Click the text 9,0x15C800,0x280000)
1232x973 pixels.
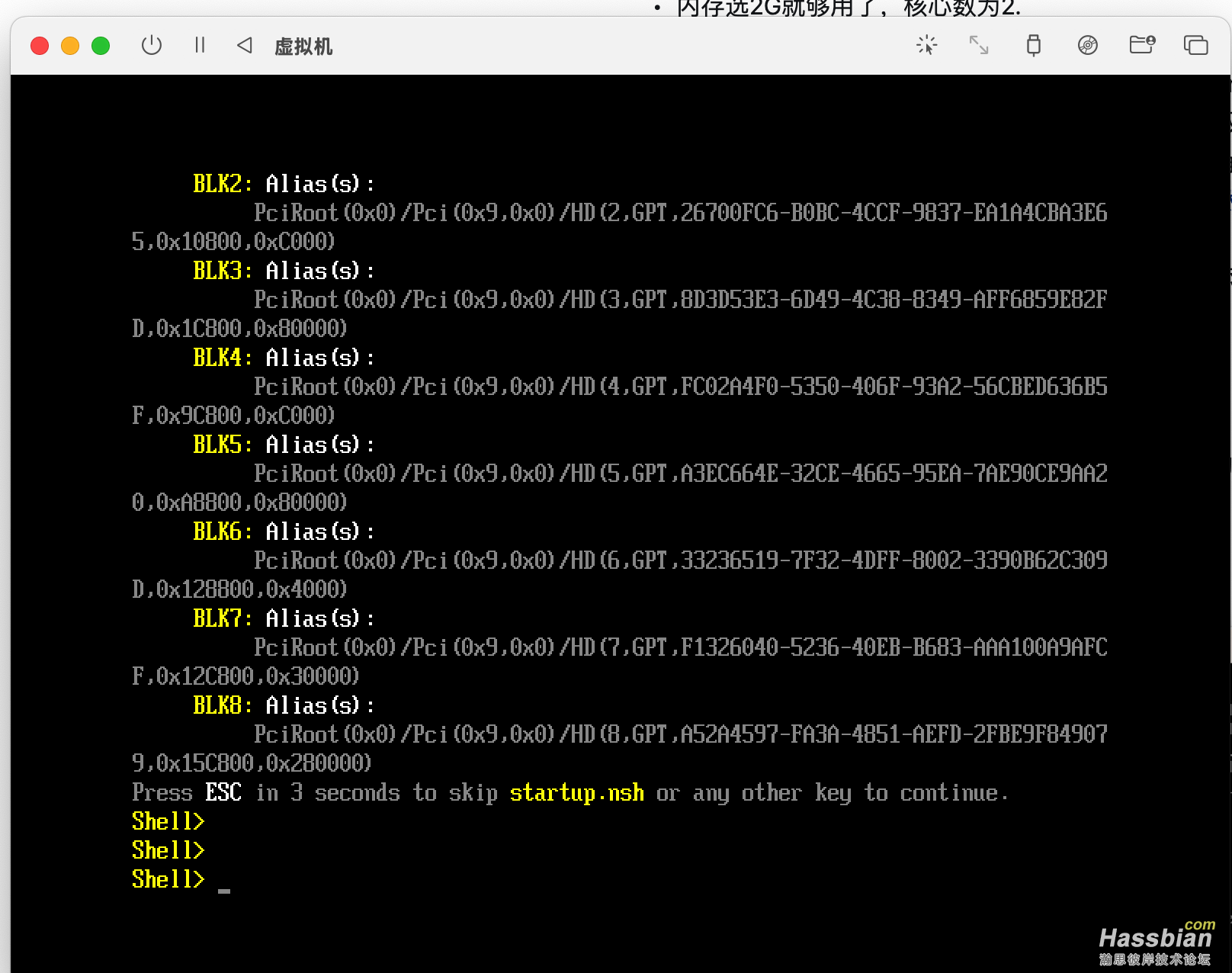[252, 763]
